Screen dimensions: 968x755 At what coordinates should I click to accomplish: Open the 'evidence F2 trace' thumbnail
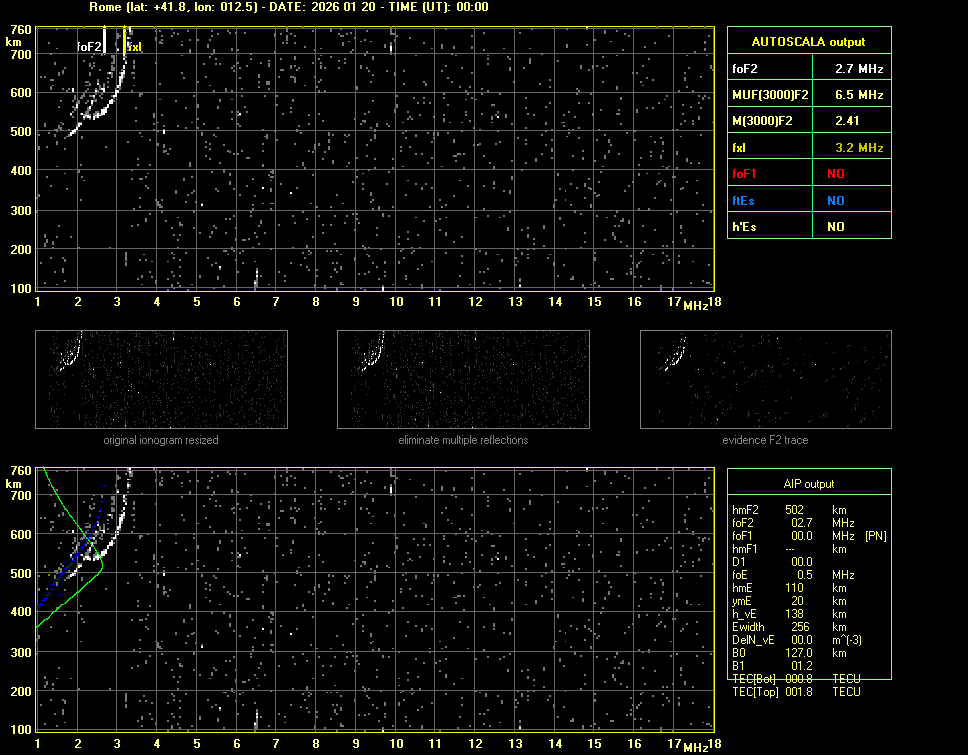pos(765,379)
